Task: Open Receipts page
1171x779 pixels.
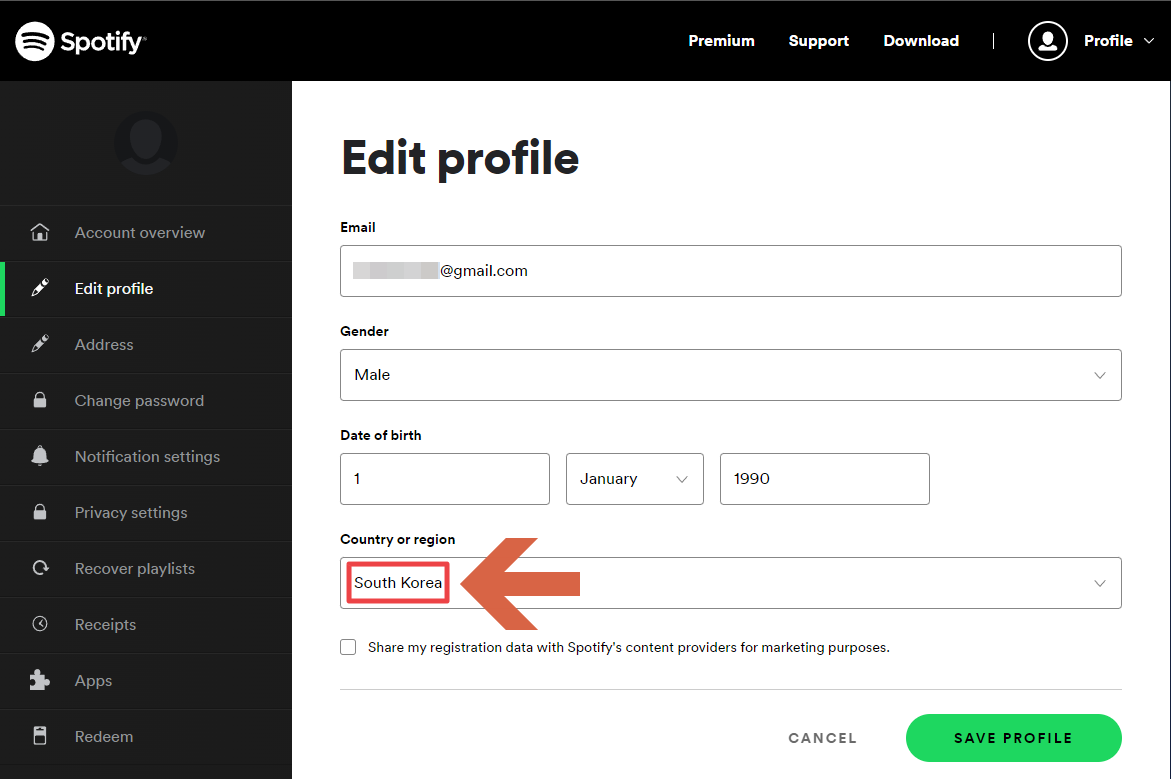Action: coord(146,625)
